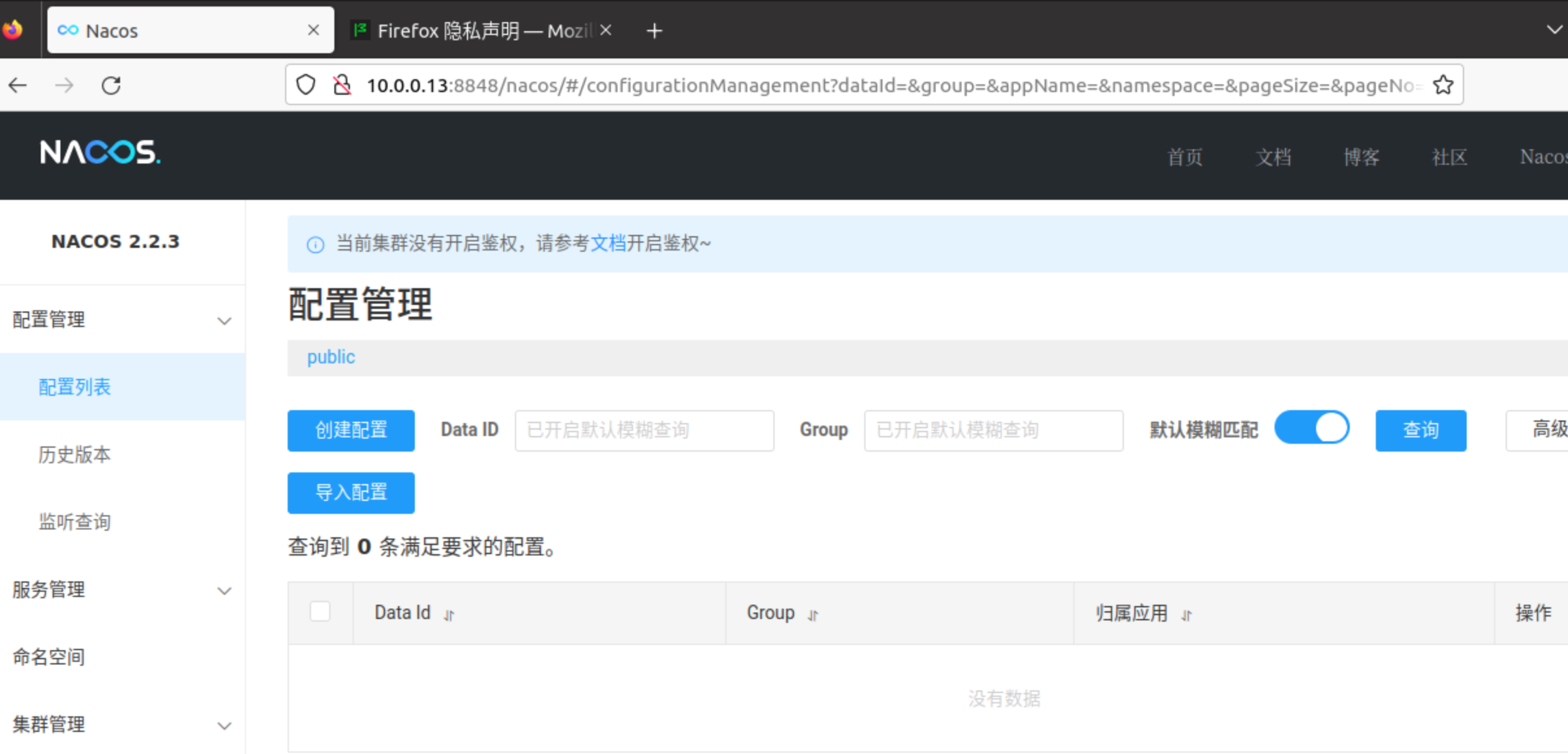Image resolution: width=1568 pixels, height=754 pixels.
Task: Check the select-all checkbox in table header
Action: 320,611
